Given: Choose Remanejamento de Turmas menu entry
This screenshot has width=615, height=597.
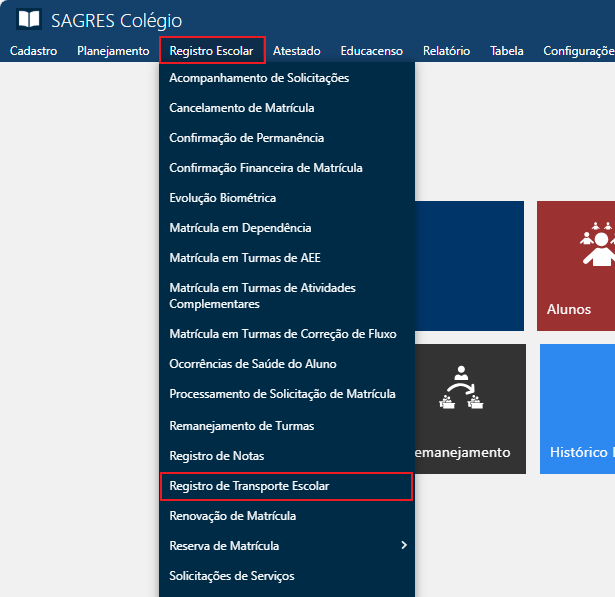Looking at the screenshot, I should pos(242,426).
